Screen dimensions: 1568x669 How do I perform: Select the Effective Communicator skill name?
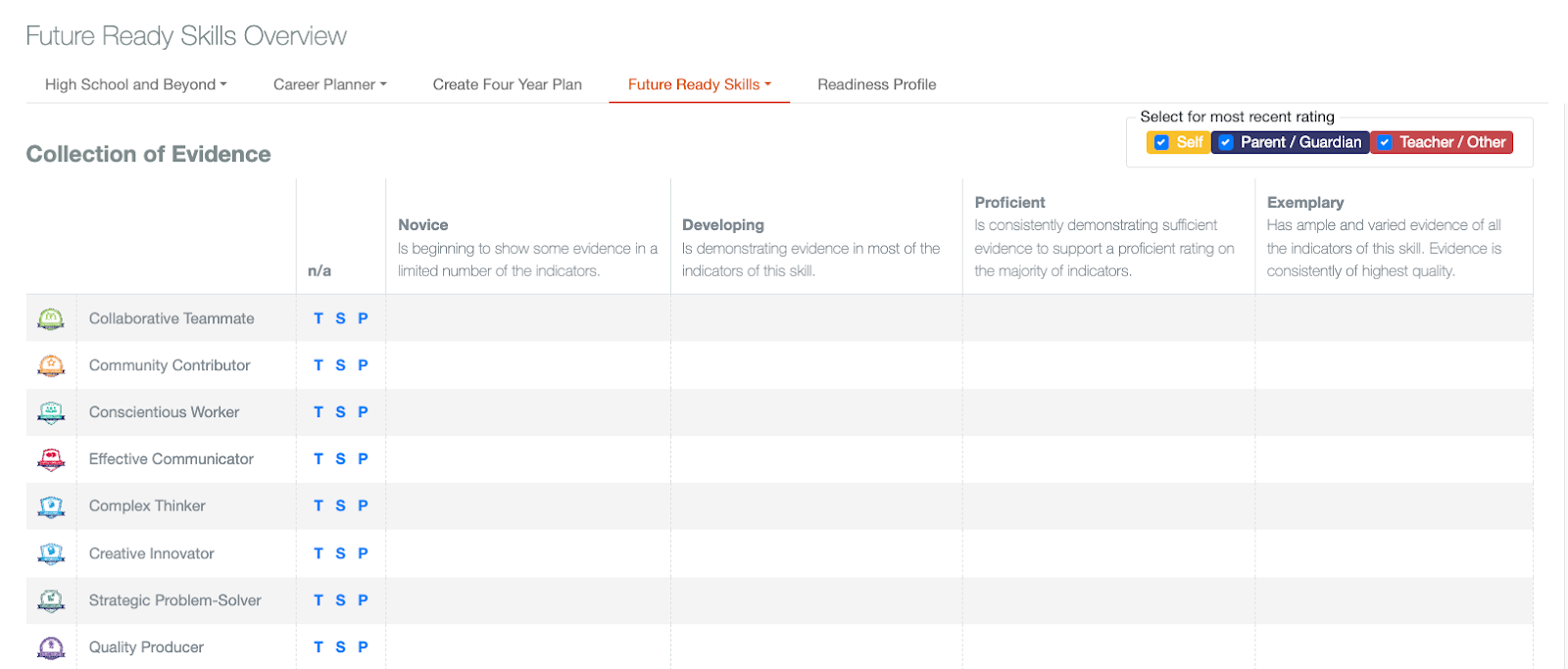pyautogui.click(x=171, y=459)
